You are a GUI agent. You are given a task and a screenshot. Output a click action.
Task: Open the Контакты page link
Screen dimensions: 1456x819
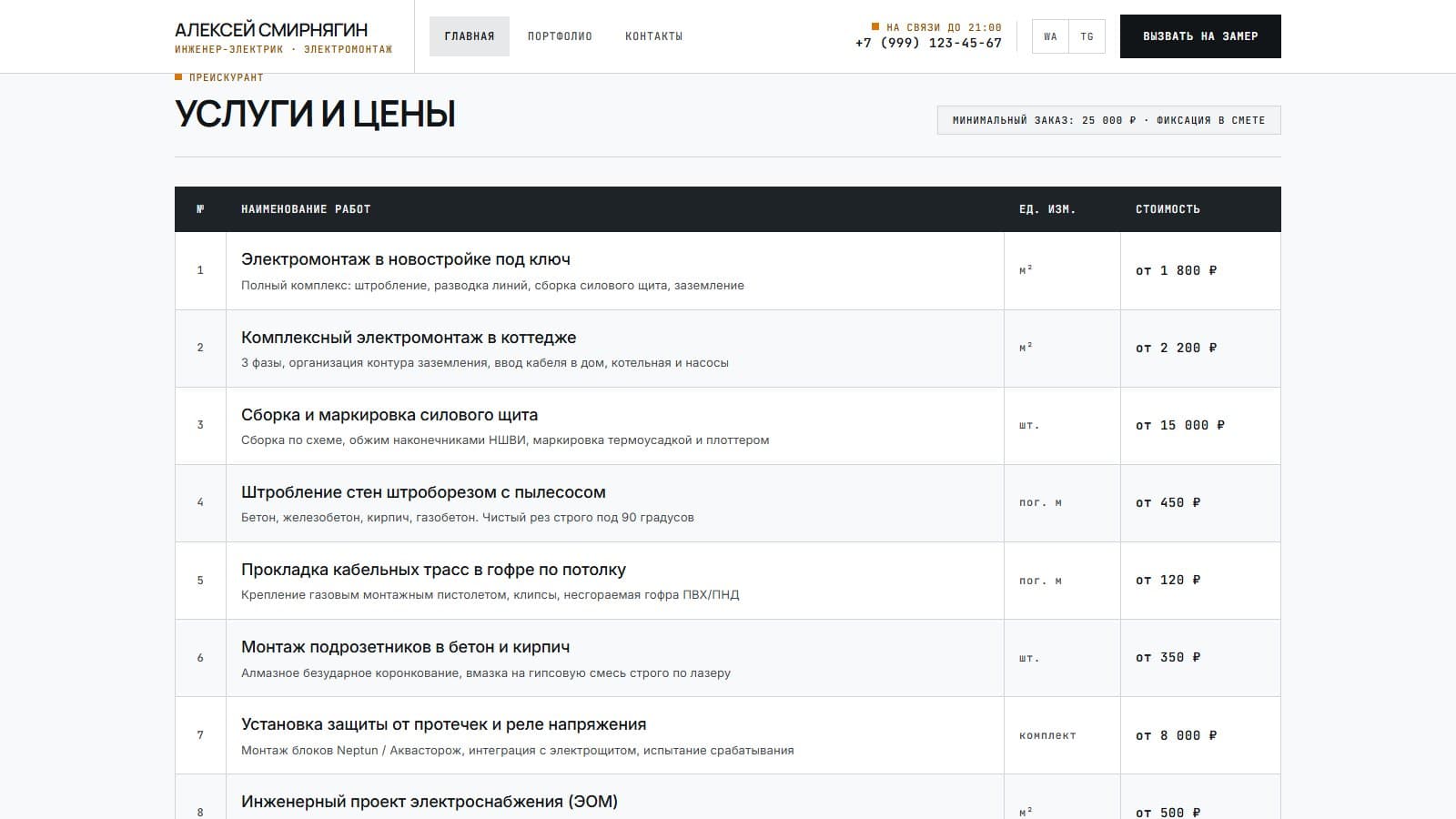[x=653, y=36]
